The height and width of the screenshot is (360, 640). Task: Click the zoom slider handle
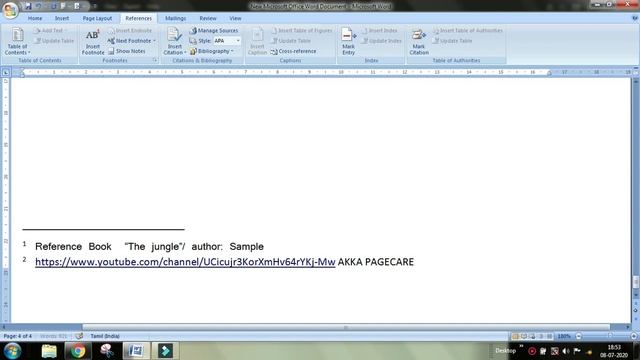pyautogui.click(x=610, y=336)
